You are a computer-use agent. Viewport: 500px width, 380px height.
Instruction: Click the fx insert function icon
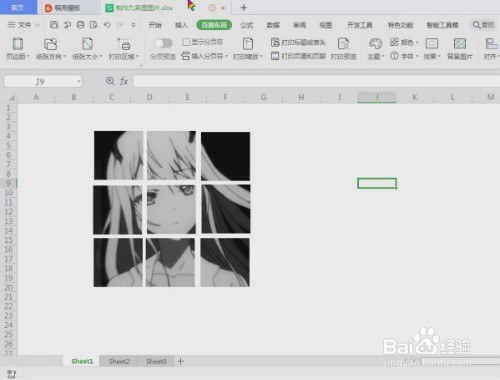pos(124,81)
